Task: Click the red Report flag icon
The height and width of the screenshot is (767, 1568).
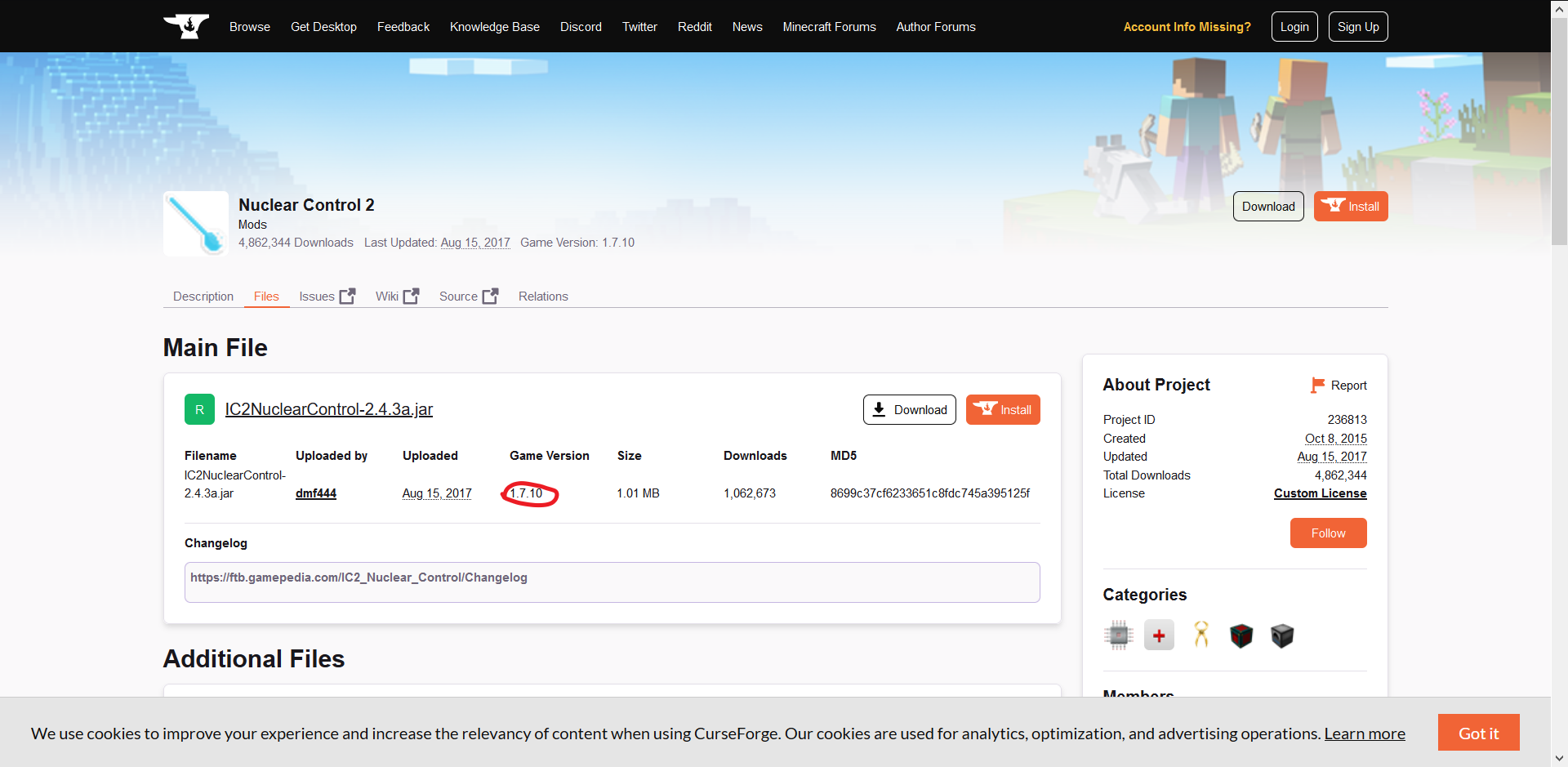Action: [1317, 385]
